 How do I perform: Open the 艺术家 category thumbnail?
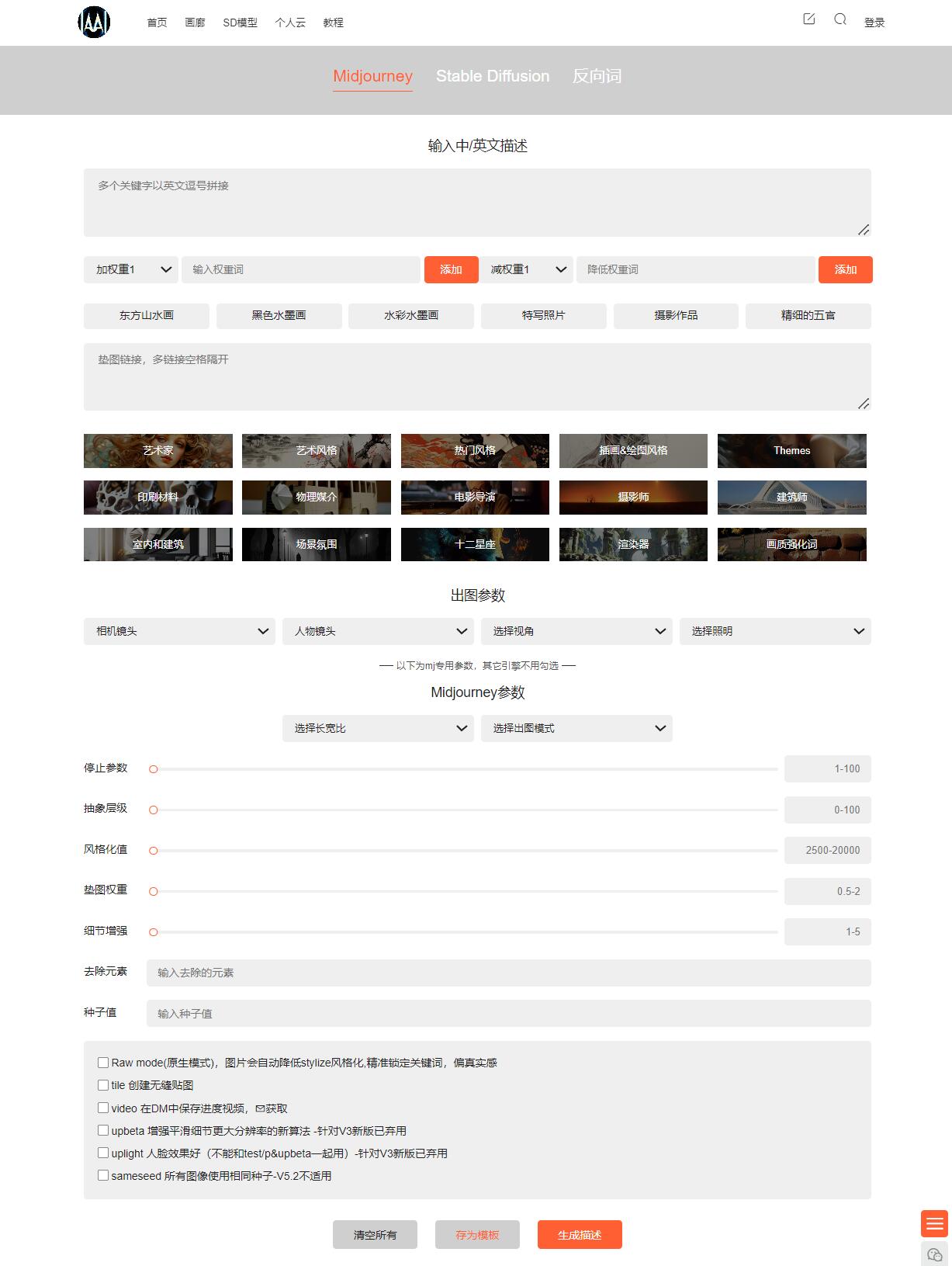(x=158, y=451)
